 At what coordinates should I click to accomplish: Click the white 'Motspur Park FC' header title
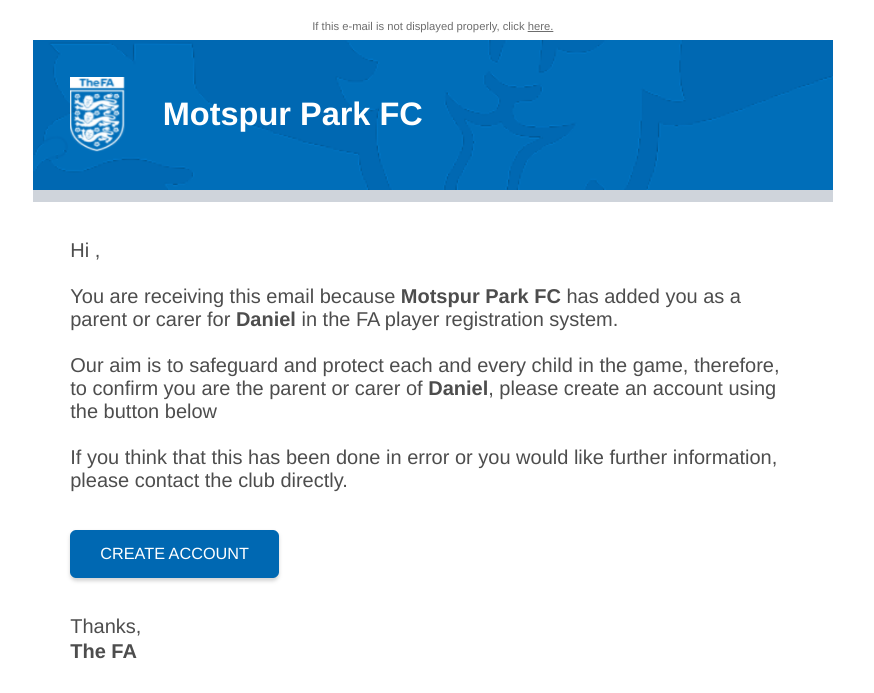[x=293, y=114]
